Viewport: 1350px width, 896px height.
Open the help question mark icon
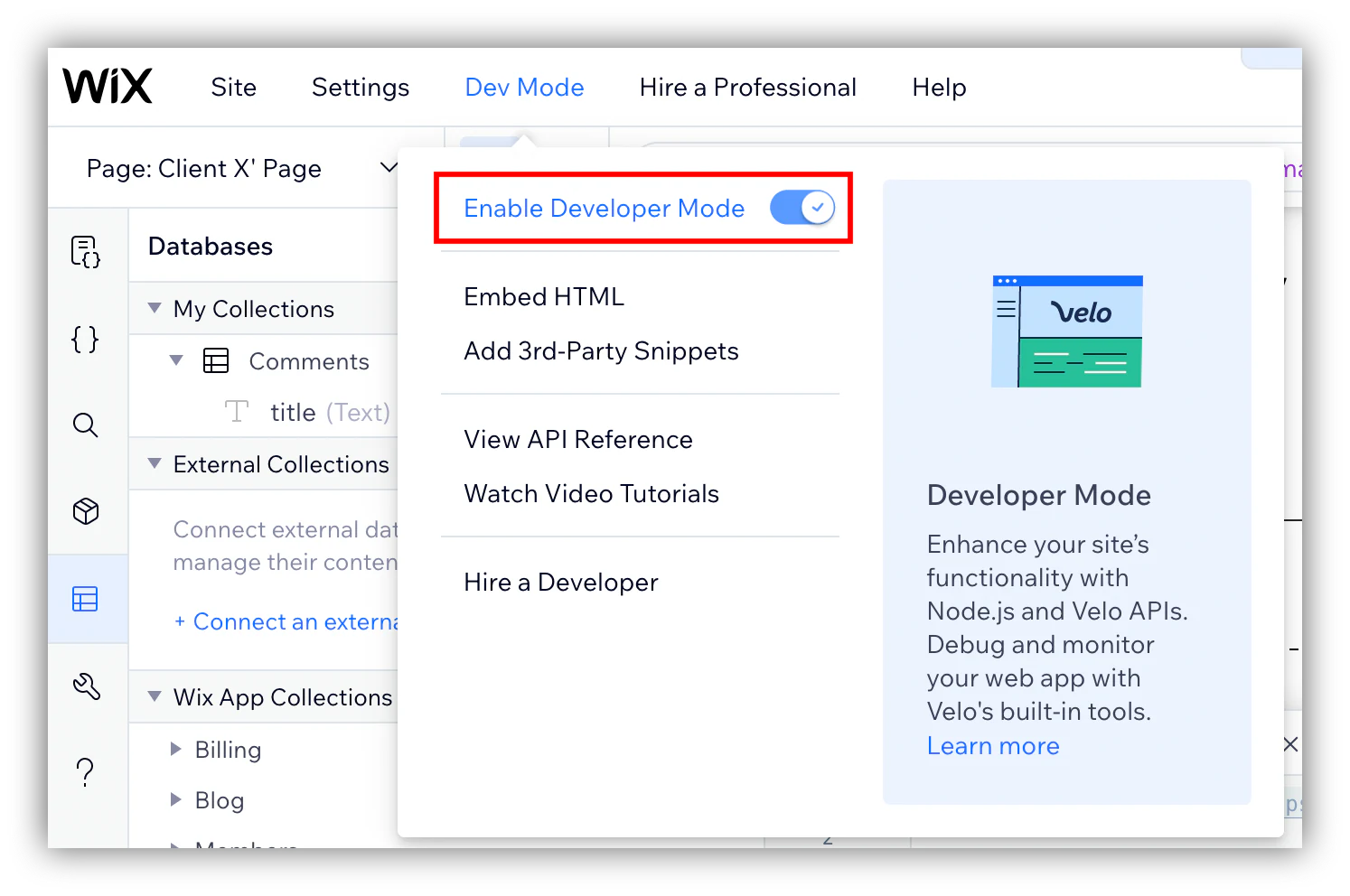click(x=85, y=772)
